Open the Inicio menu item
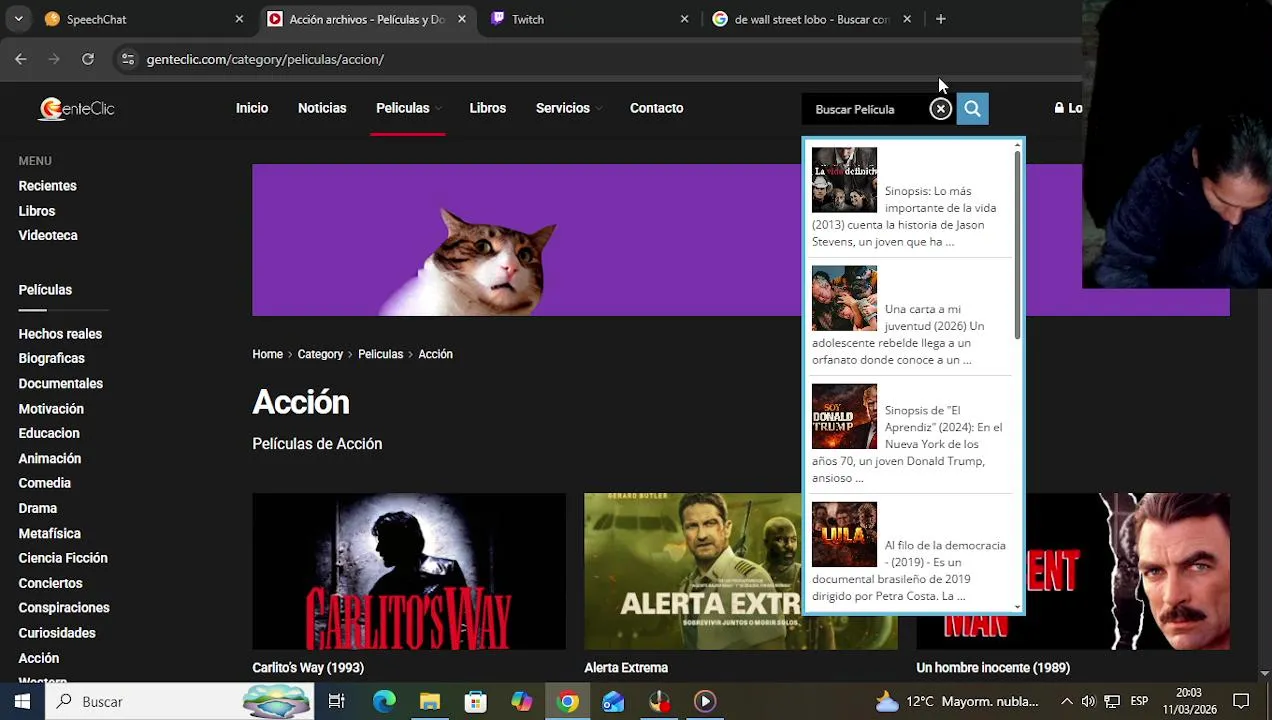 [252, 108]
